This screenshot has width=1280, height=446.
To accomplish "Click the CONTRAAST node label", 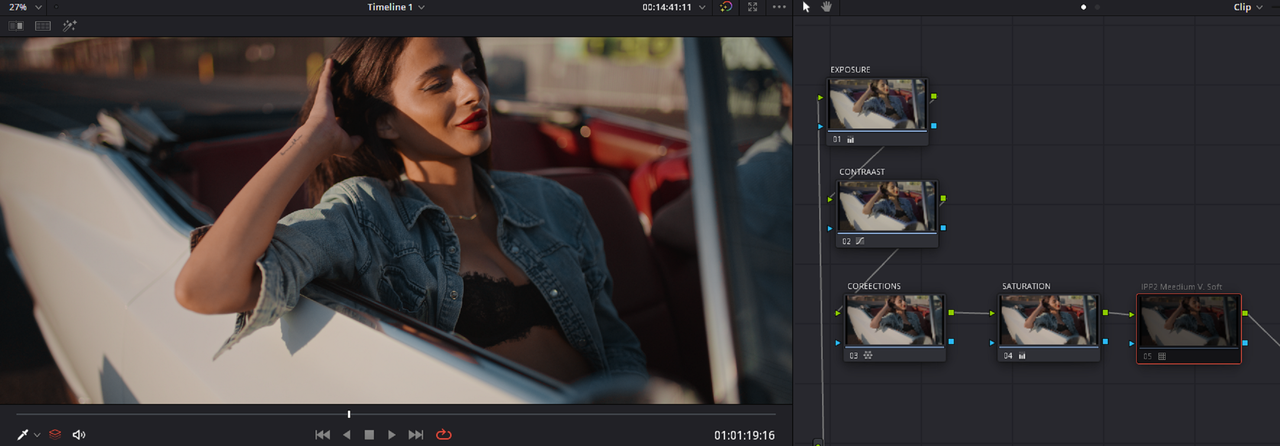I will [862, 172].
